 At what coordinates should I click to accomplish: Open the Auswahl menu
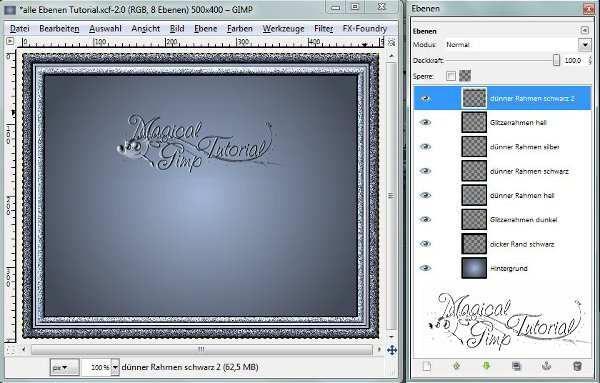[x=105, y=29]
